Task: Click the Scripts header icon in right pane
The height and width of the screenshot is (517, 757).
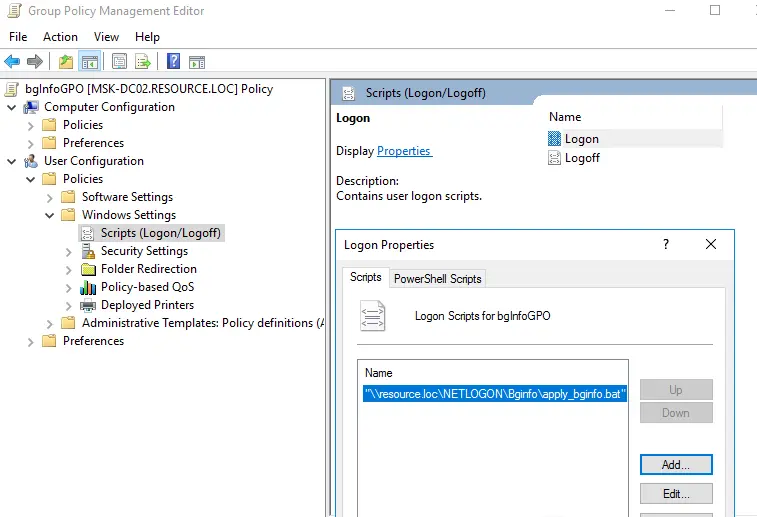Action: [349, 93]
